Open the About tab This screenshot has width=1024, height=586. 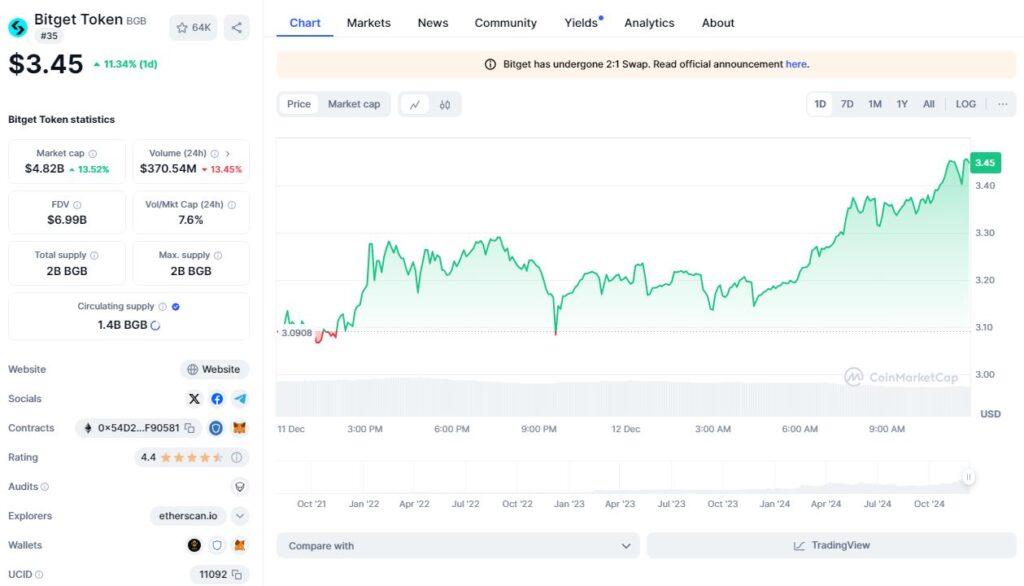(718, 23)
